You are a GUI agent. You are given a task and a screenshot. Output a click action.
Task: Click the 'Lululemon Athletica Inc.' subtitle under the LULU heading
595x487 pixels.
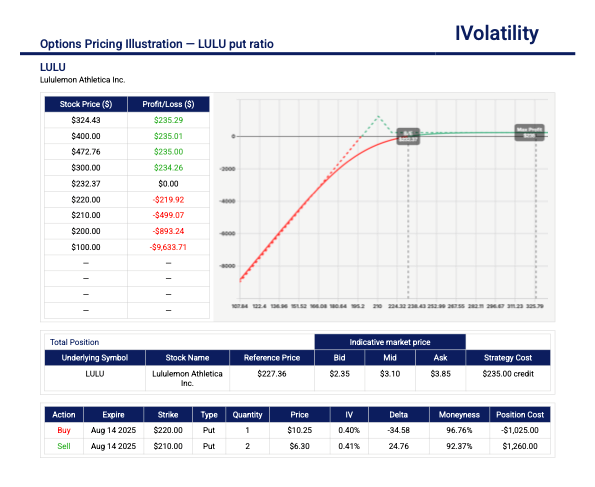[82, 80]
